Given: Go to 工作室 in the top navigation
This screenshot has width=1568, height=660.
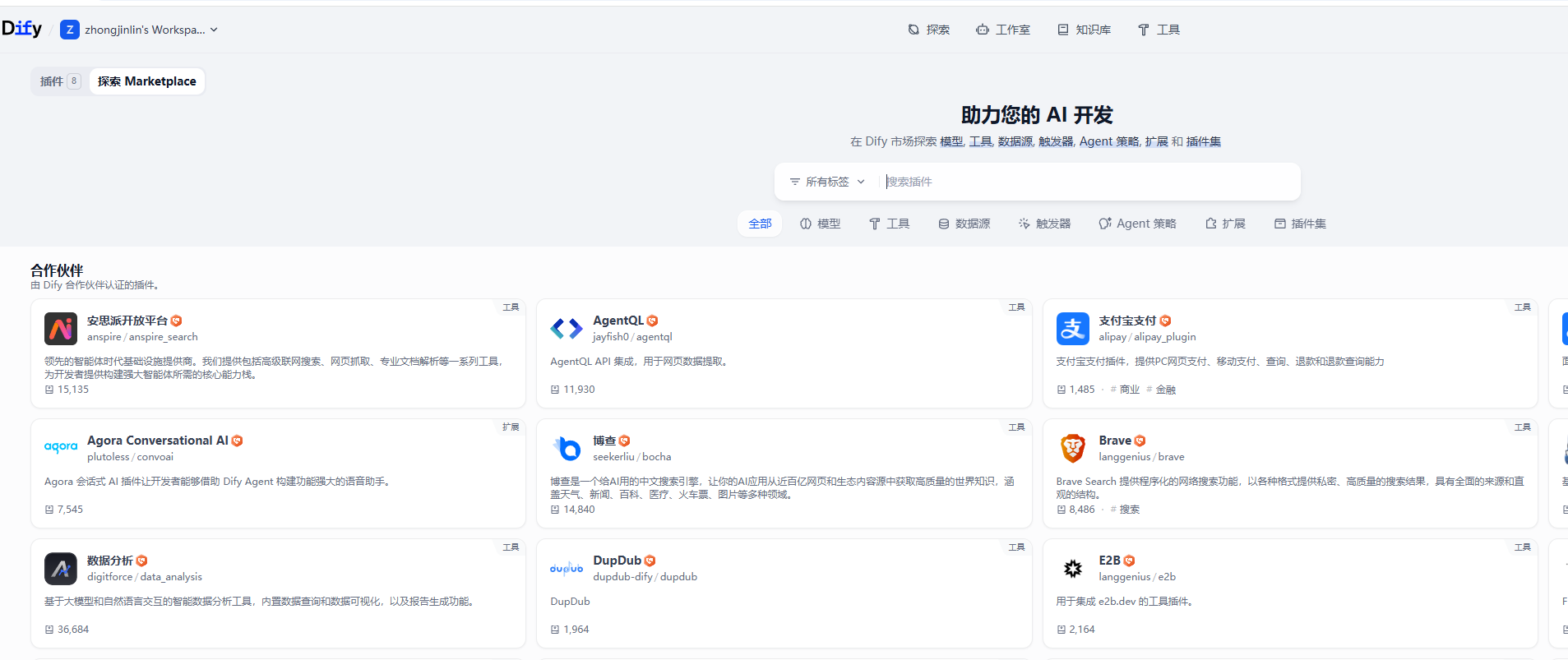Looking at the screenshot, I should pyautogui.click(x=1003, y=30).
